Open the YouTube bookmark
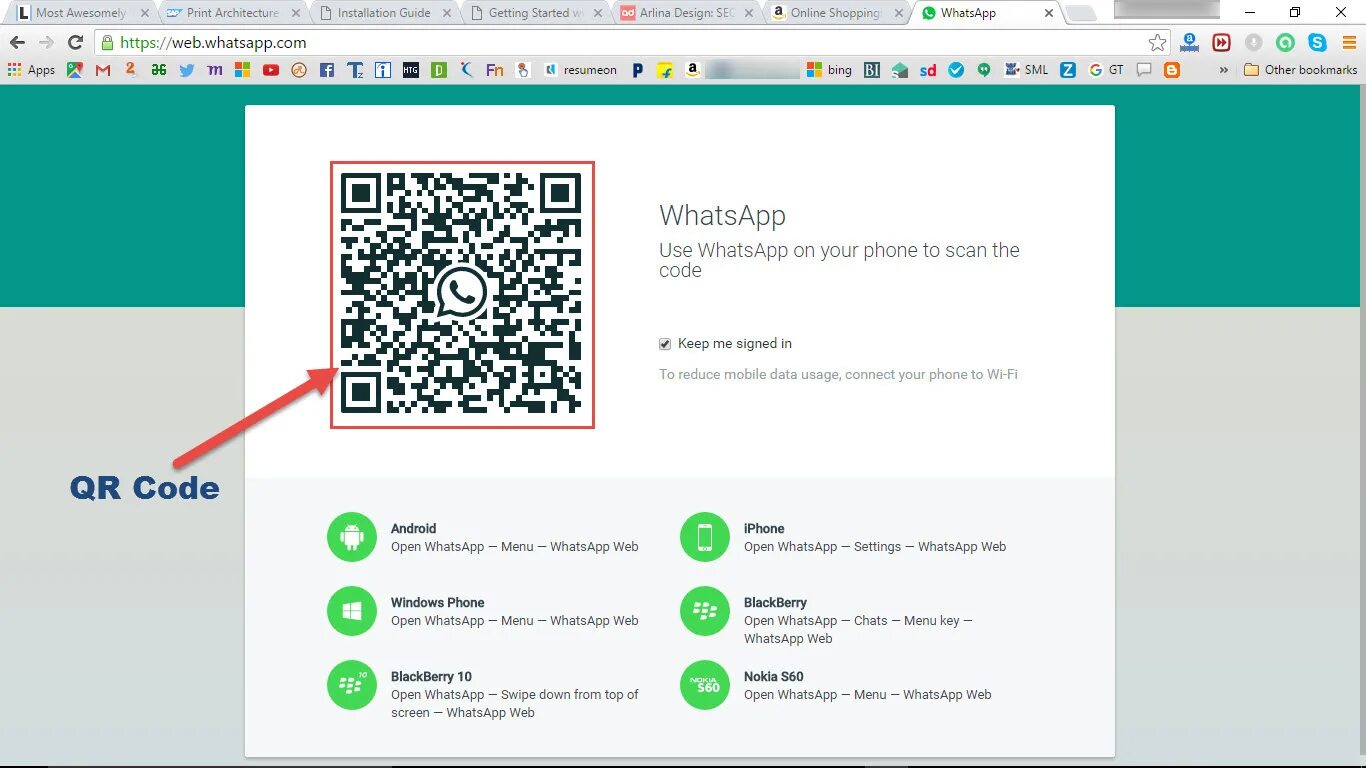The height and width of the screenshot is (768, 1366). (271, 70)
